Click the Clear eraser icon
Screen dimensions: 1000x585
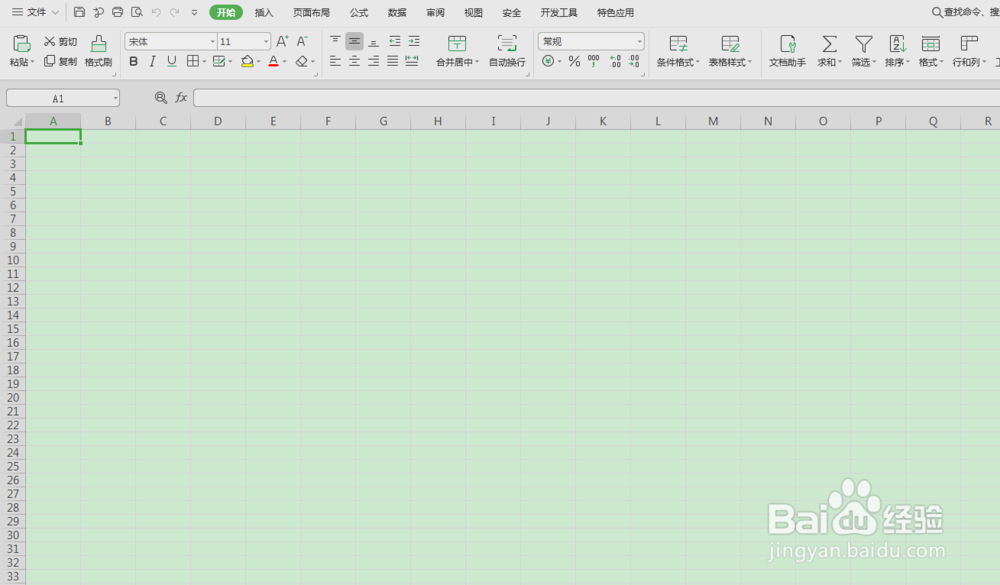tap(302, 61)
